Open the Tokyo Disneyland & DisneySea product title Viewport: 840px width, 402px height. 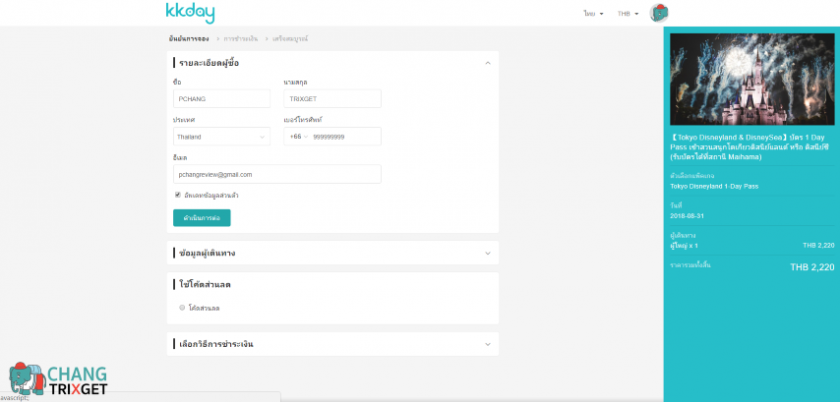[748, 147]
